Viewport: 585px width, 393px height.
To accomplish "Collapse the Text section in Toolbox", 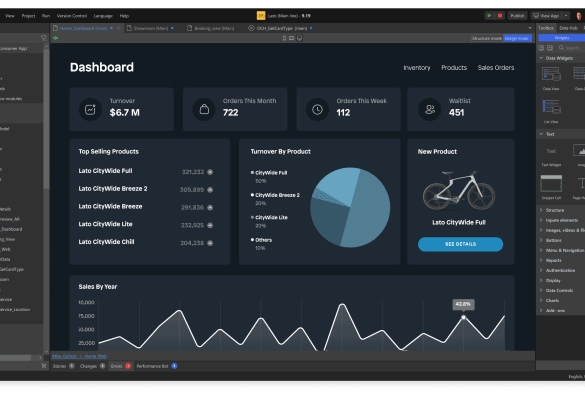I will tap(541, 134).
